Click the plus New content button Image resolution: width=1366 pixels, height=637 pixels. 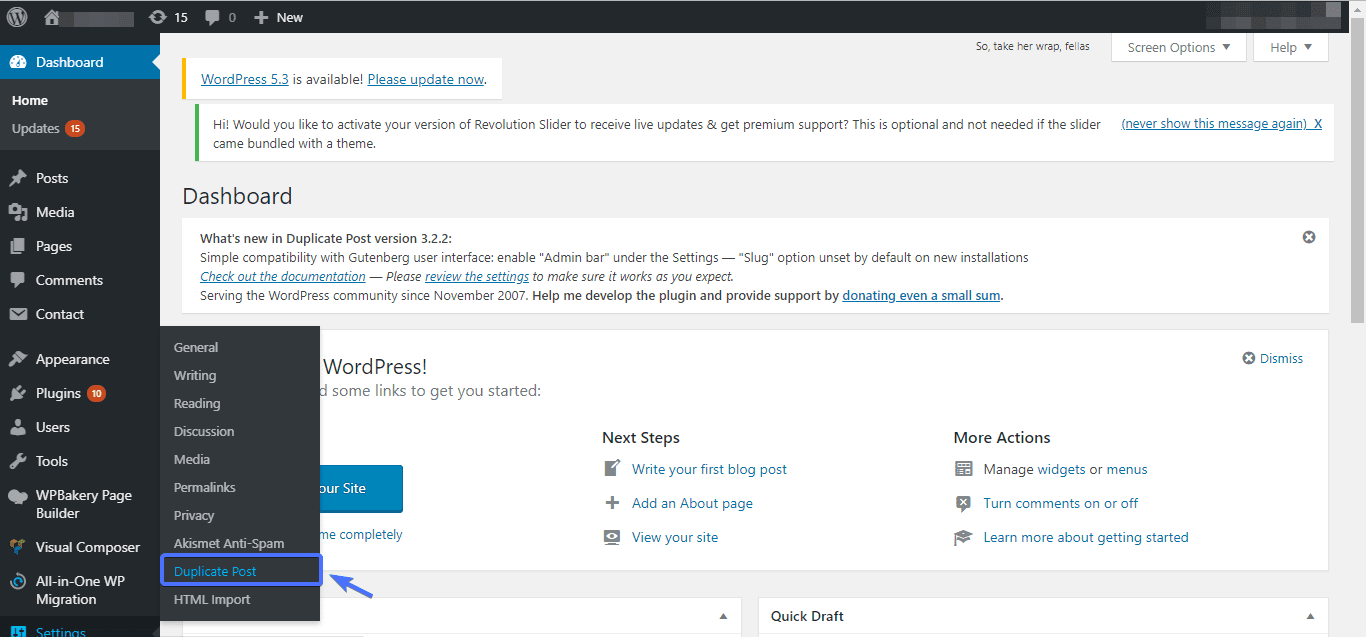tap(278, 17)
